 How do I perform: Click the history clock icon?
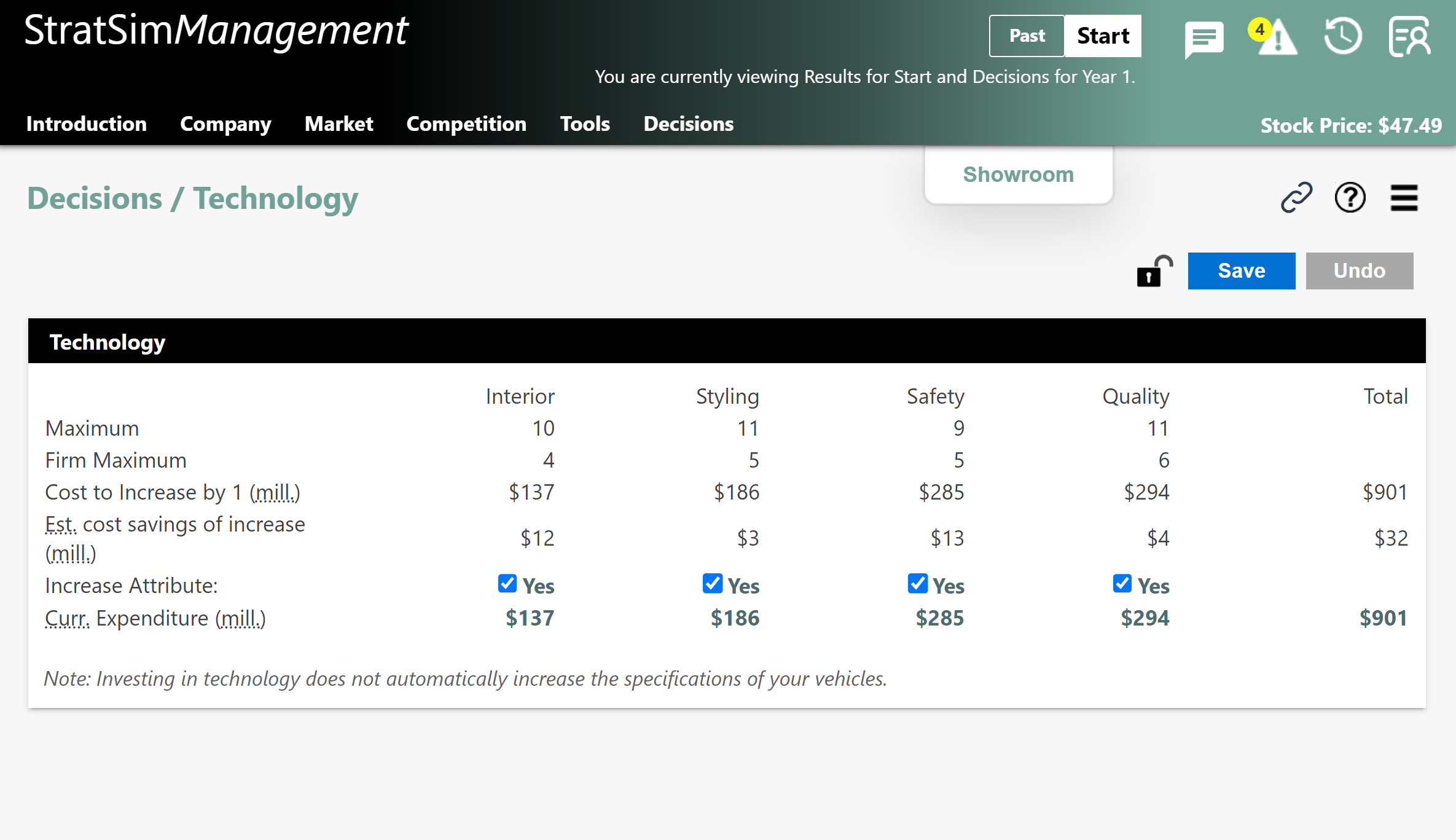(1342, 37)
